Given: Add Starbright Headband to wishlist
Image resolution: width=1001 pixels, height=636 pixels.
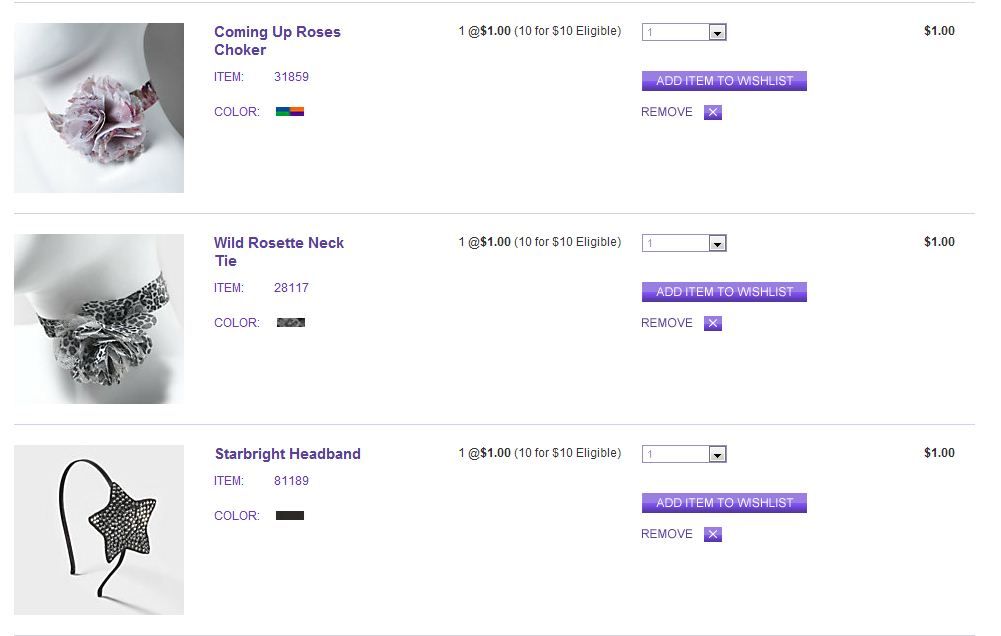Looking at the screenshot, I should 724,503.
